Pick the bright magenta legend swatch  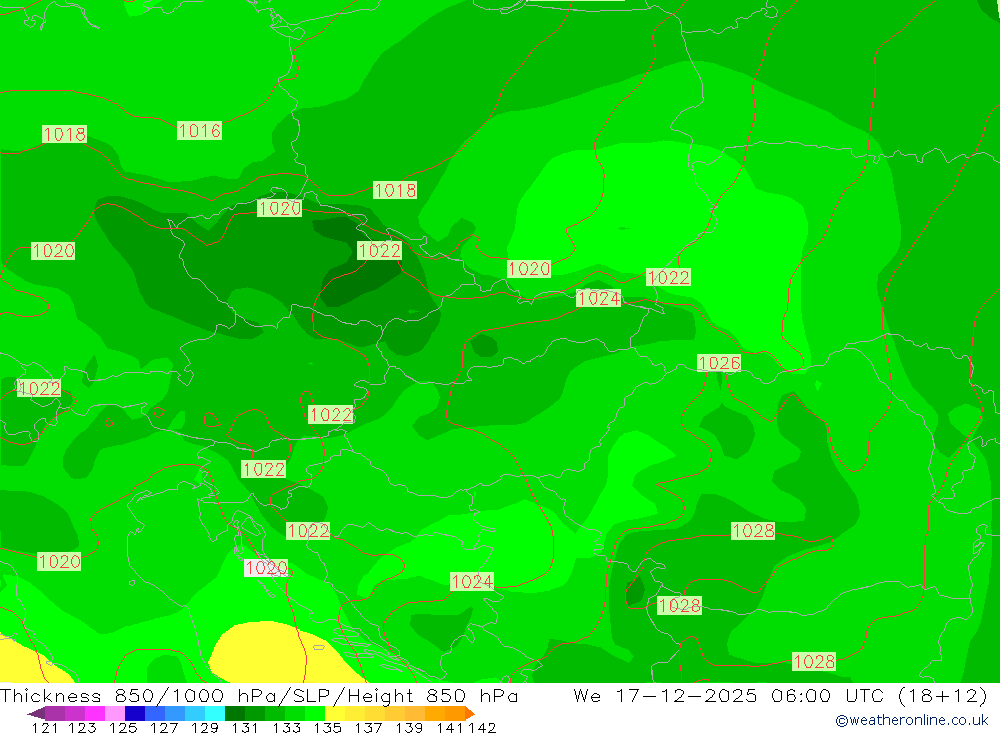pos(95,713)
